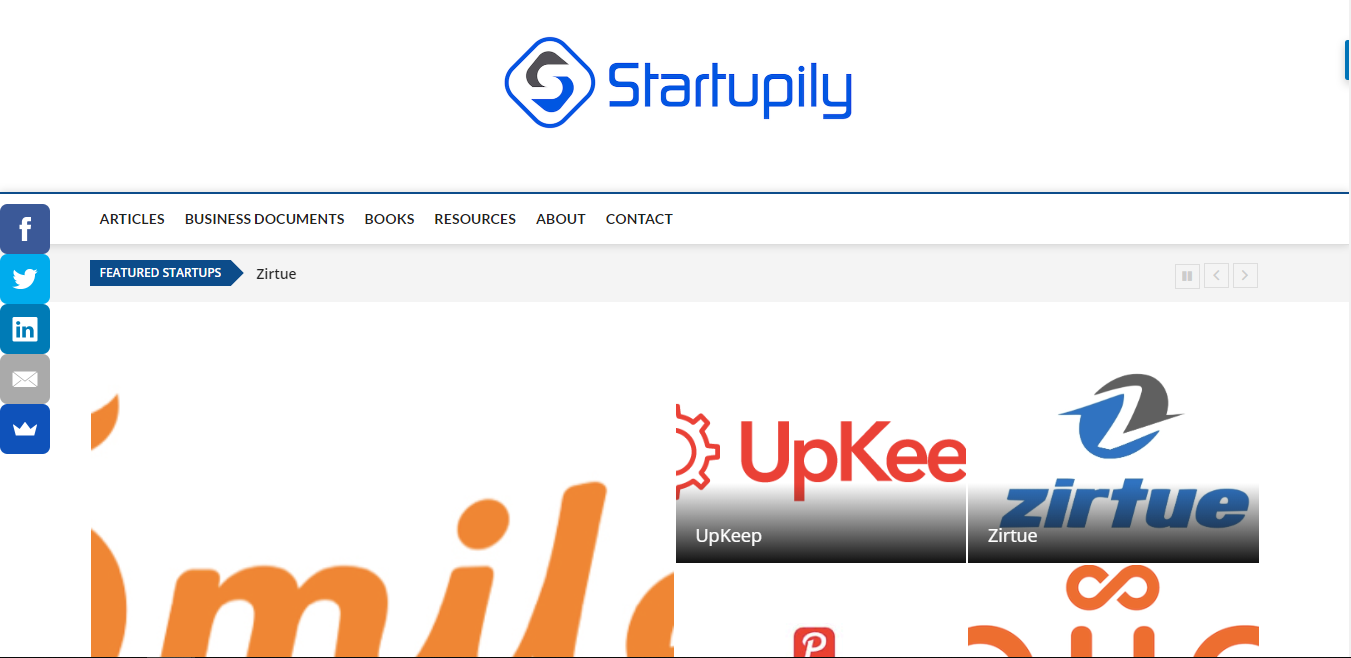Open the Business Documents menu
The image size is (1351, 658).
pos(264,219)
